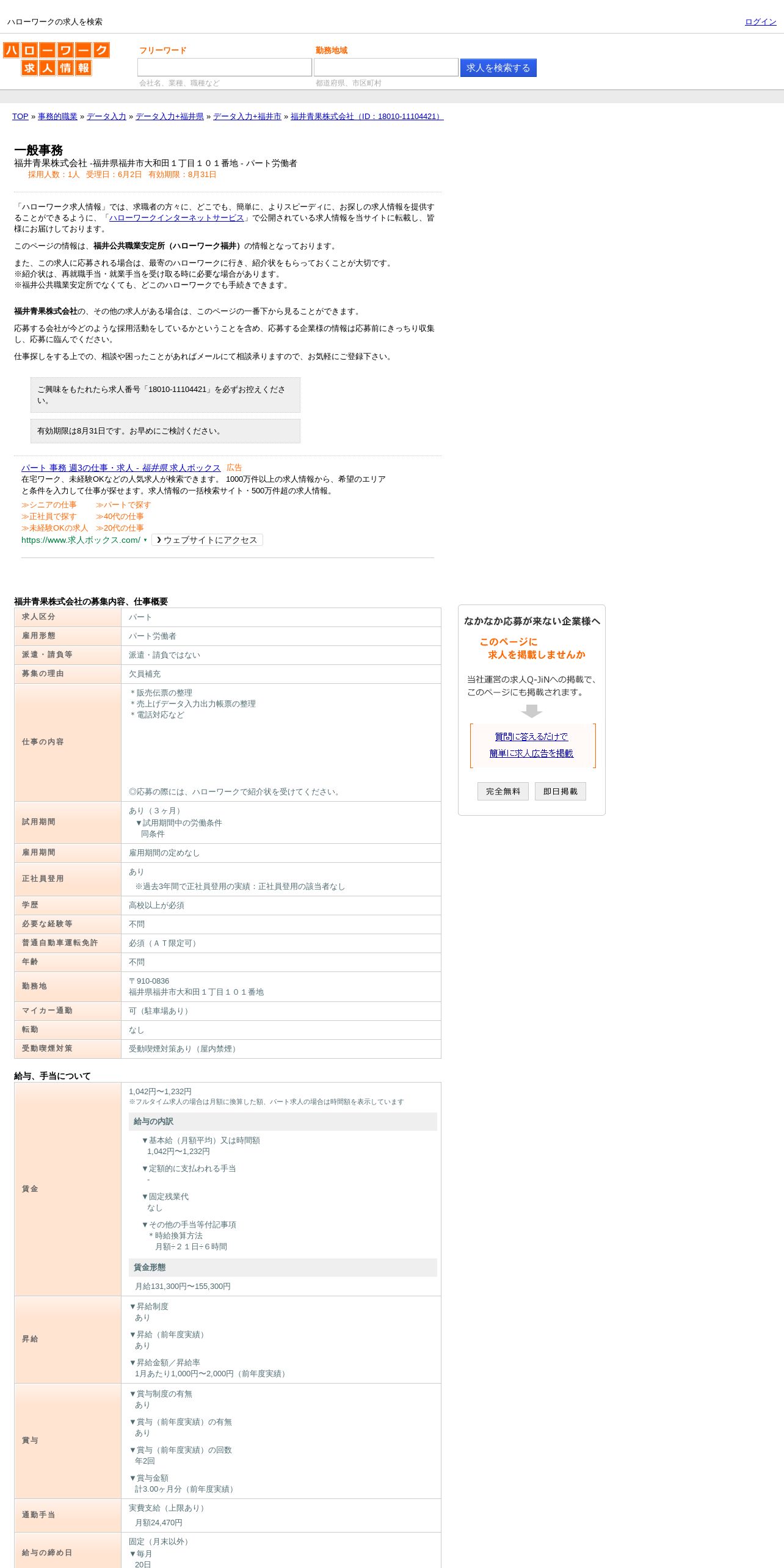
Task: Click the ▼固定残業代 label
Action: (165, 1197)
